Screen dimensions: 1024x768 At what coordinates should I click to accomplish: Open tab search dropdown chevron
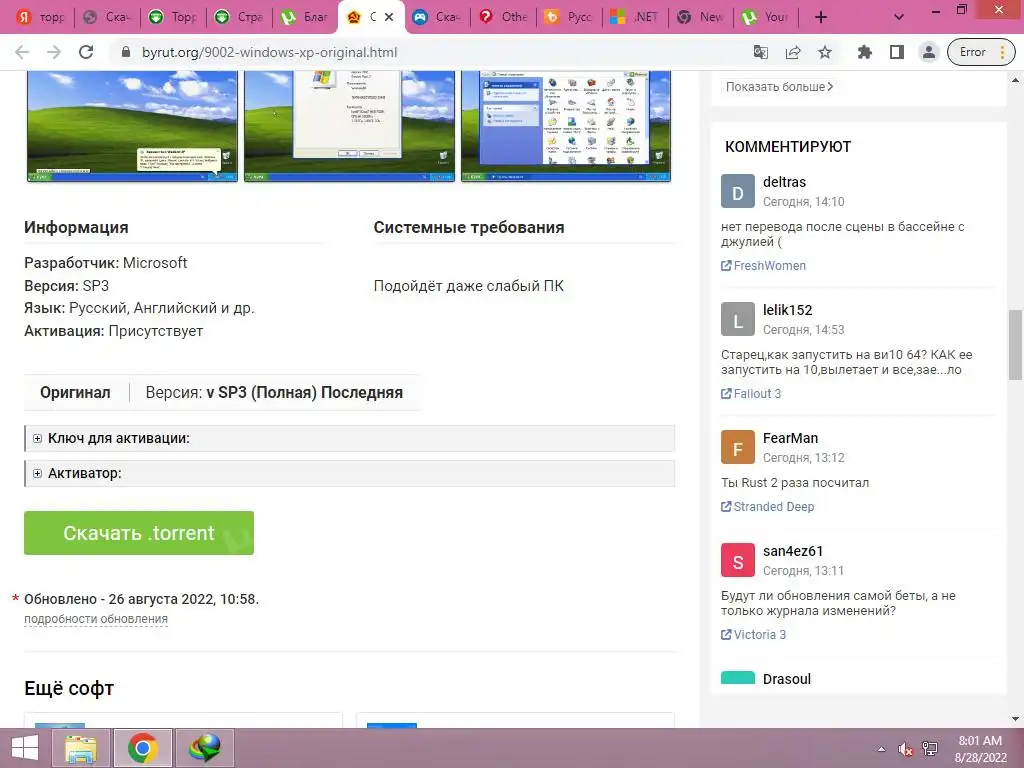click(899, 17)
